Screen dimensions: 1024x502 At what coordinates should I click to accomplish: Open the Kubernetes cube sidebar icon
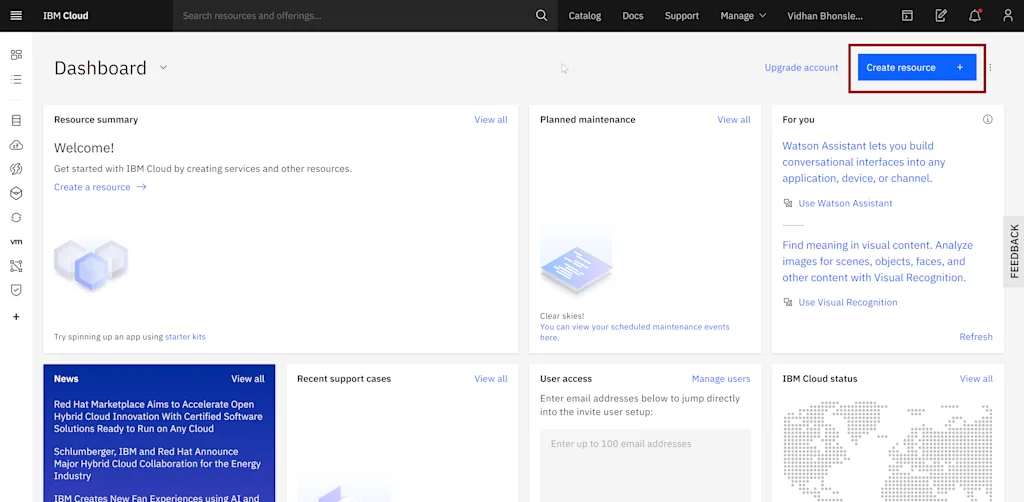pos(16,193)
